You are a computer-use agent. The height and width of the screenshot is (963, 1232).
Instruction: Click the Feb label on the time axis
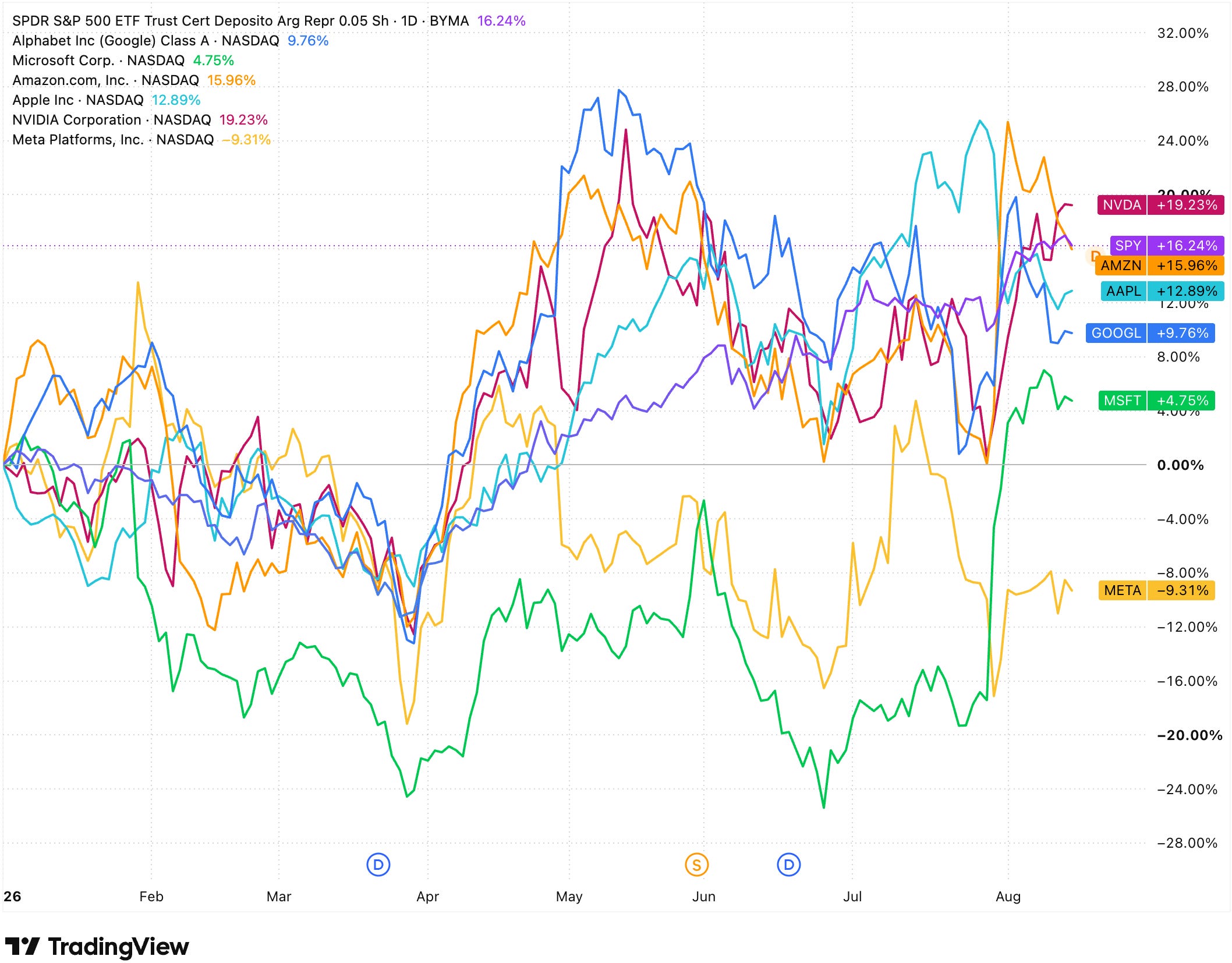point(151,896)
